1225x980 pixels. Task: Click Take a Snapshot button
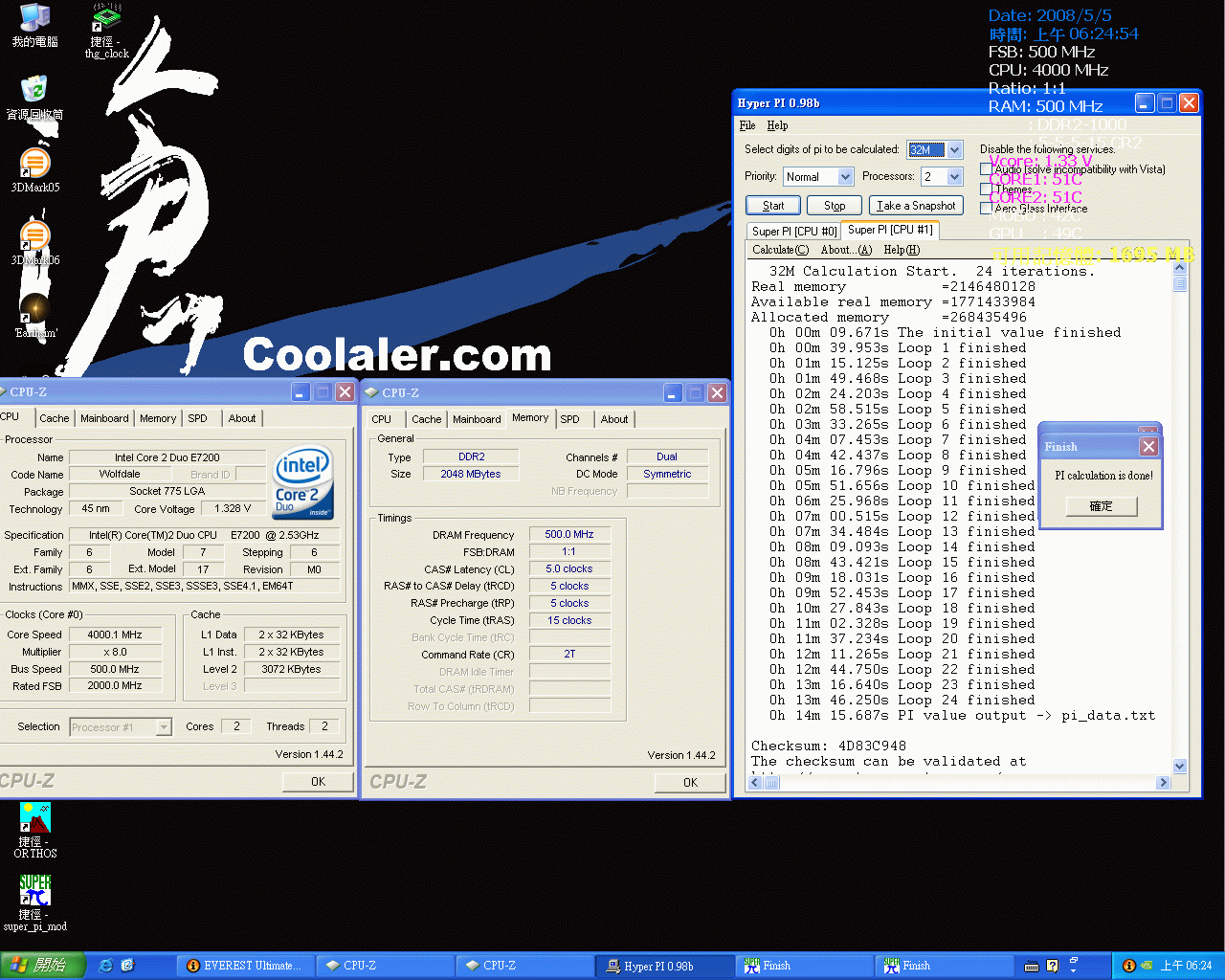click(916, 206)
